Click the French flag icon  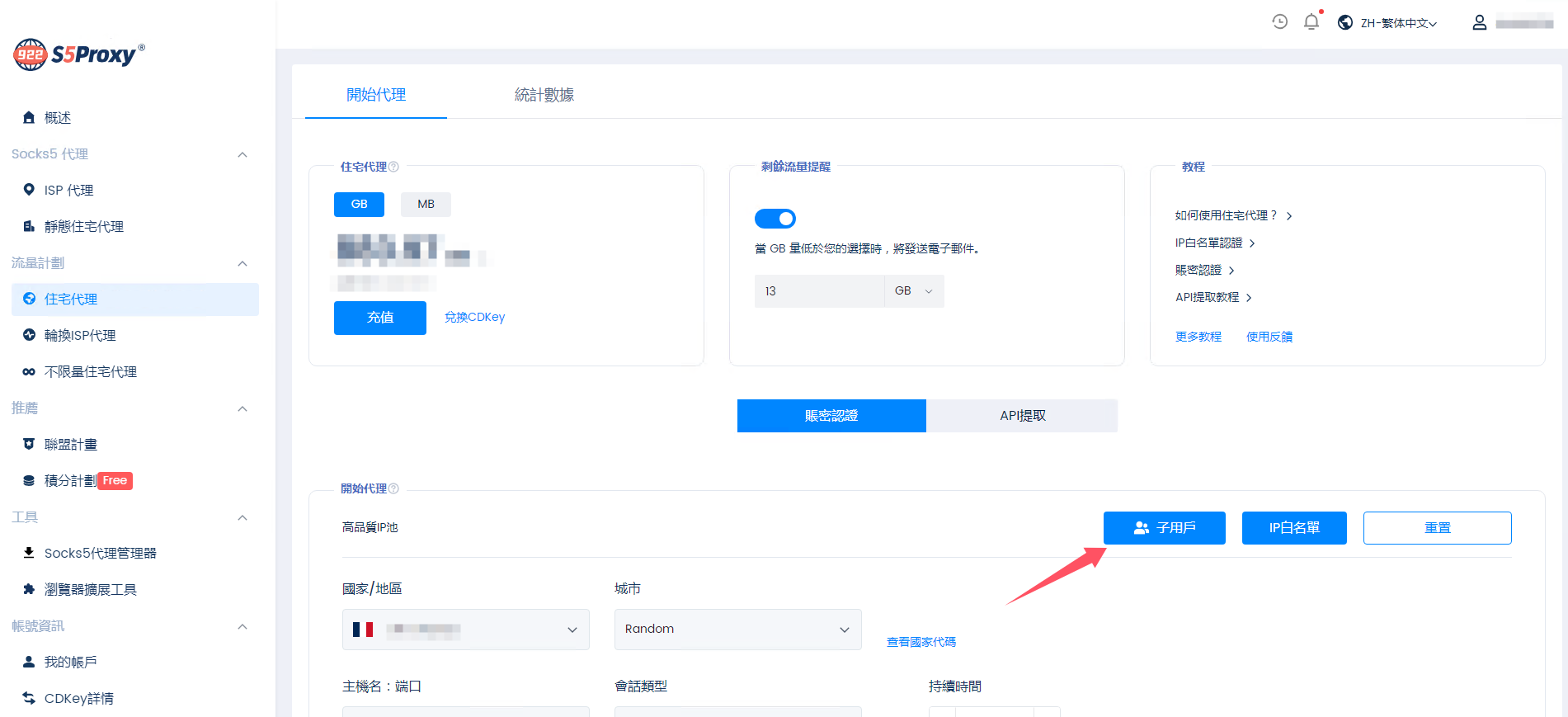(363, 630)
